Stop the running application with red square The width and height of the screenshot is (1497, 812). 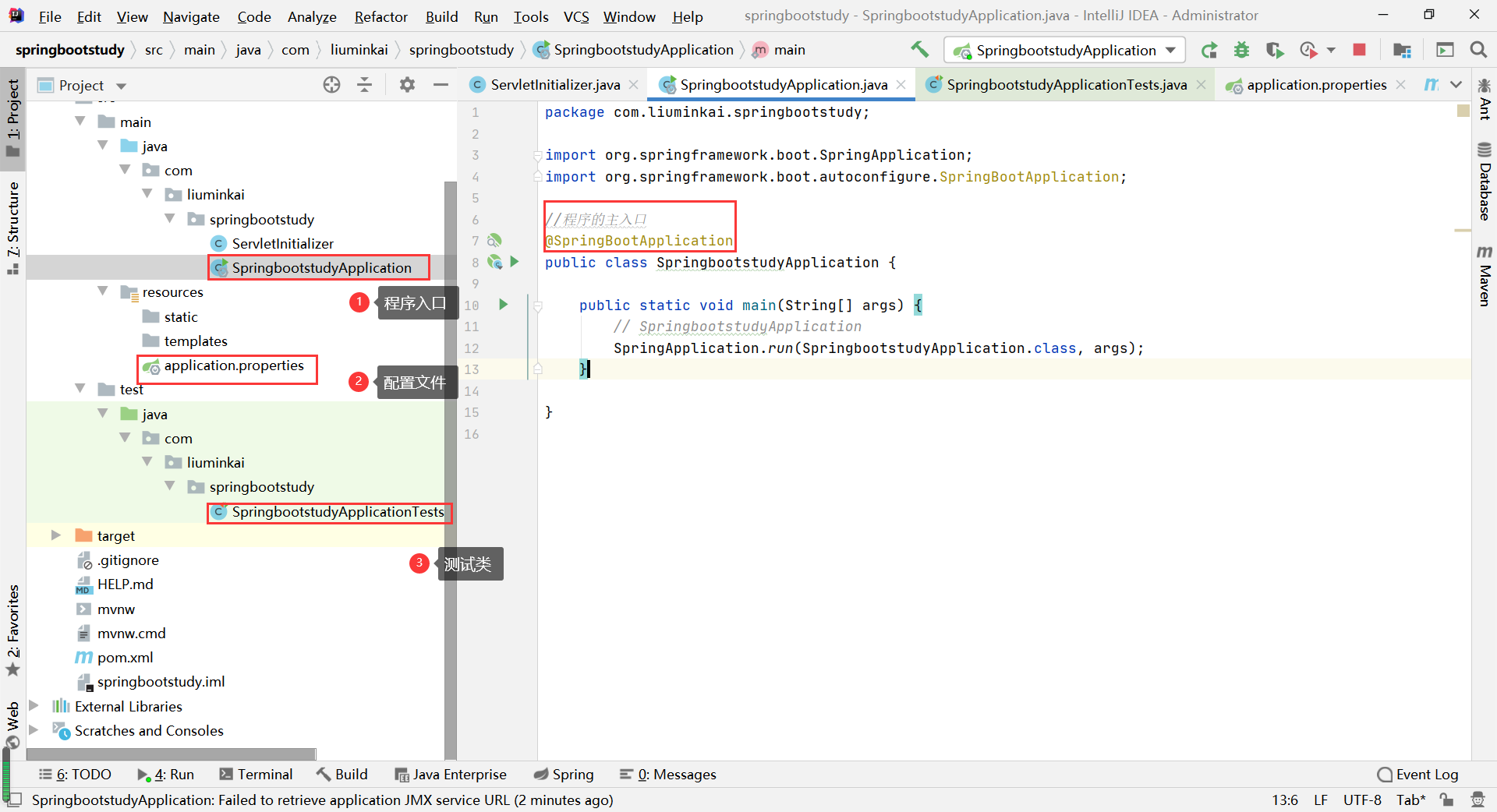coord(1359,50)
